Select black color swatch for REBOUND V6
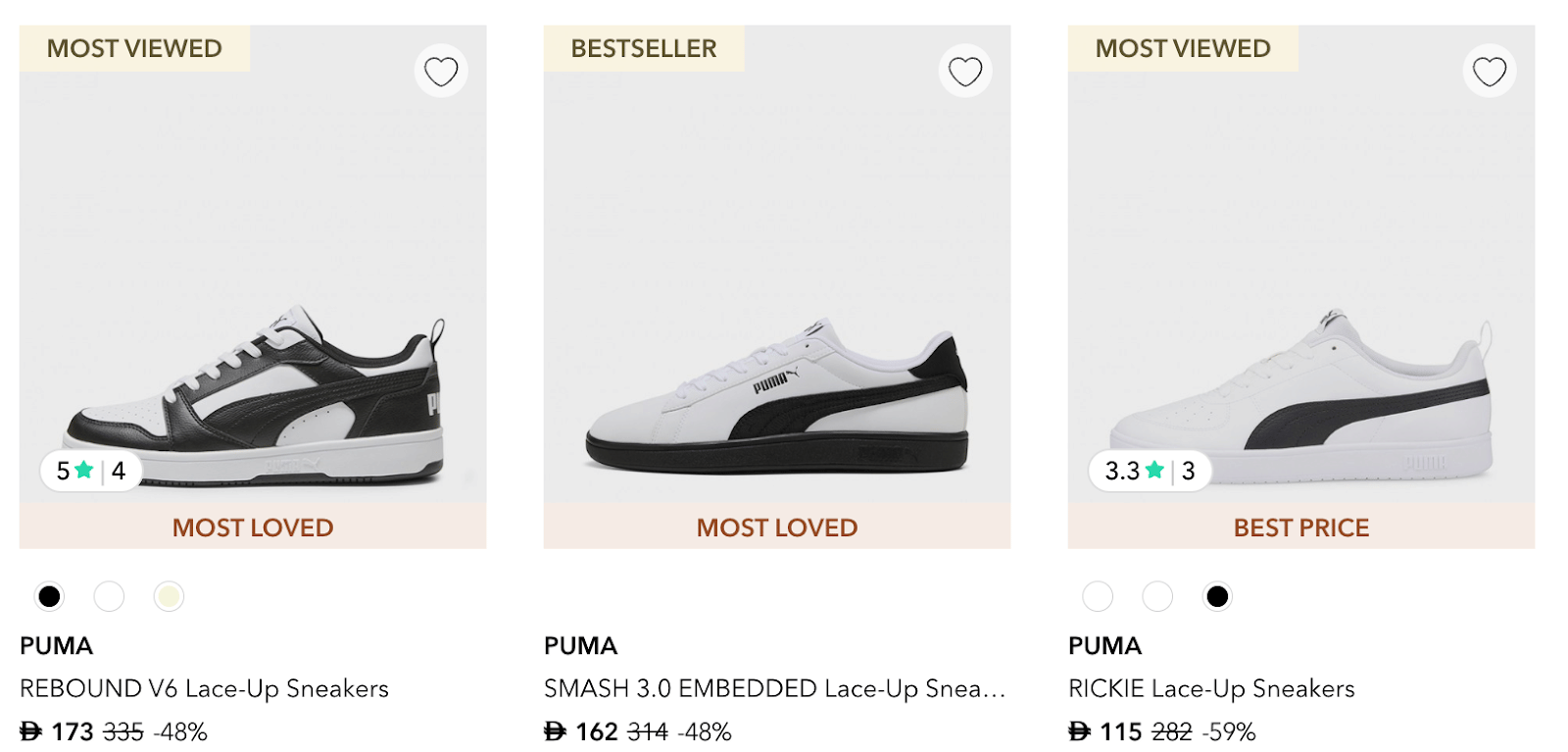The height and width of the screenshot is (752, 1568). point(49,596)
